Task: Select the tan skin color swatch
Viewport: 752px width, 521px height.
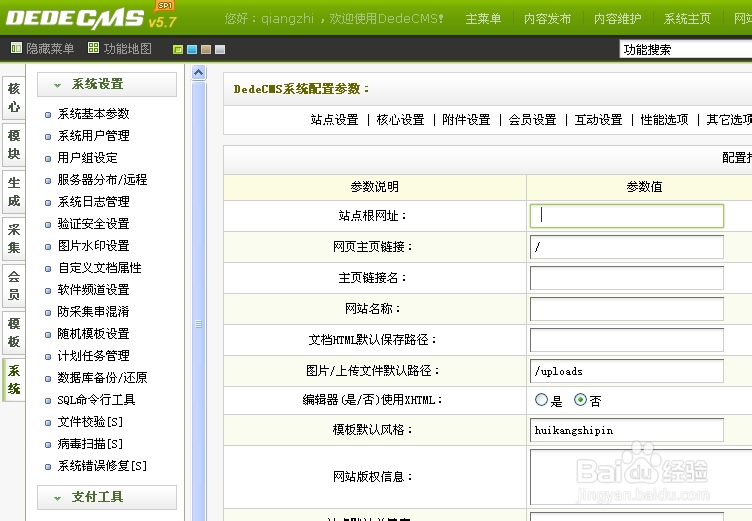Action: 206,49
